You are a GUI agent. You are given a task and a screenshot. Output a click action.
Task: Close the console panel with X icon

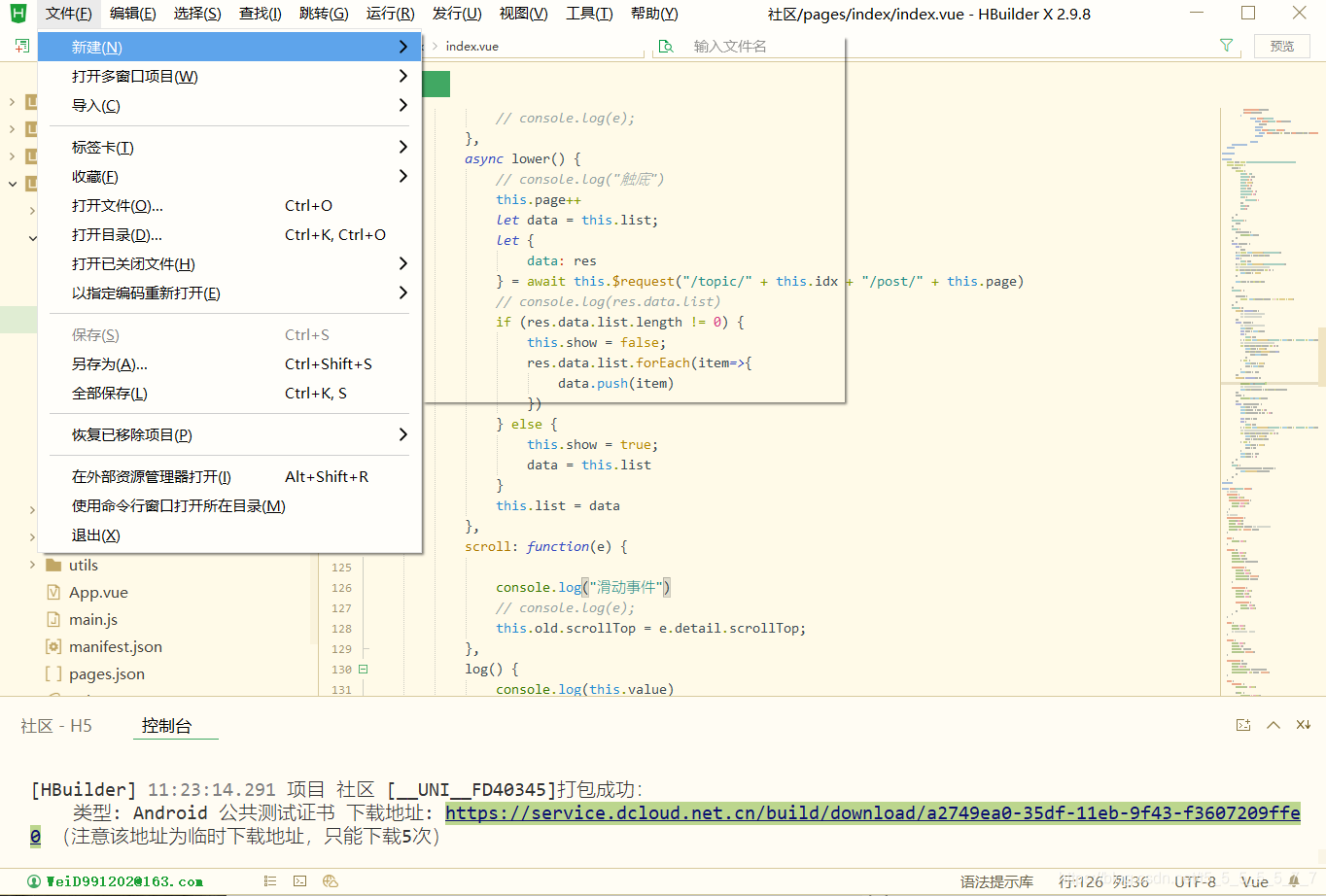pyautogui.click(x=1304, y=725)
